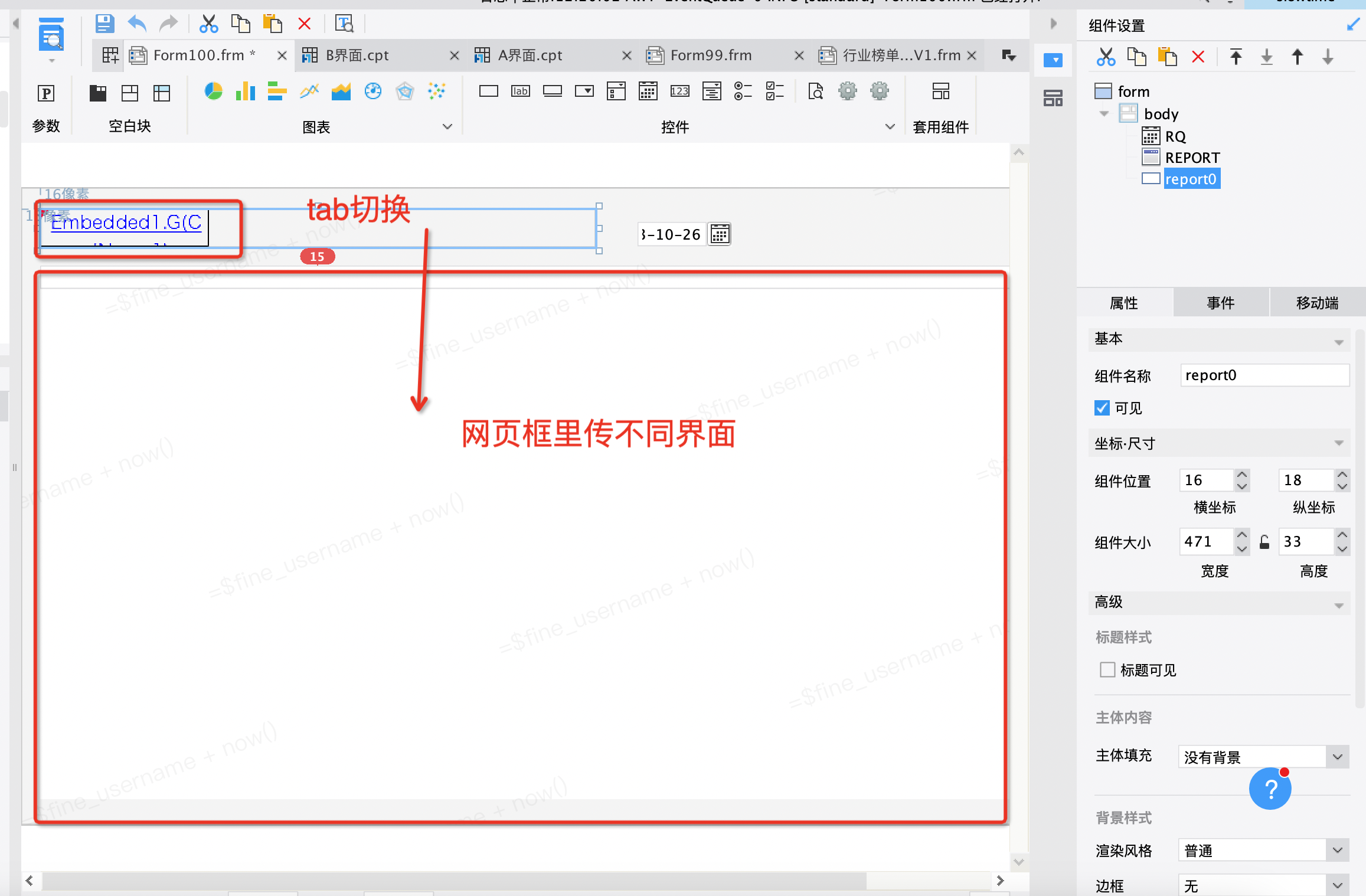Image resolution: width=1366 pixels, height=896 pixels.
Task: Add a column bar chart component
Action: coord(245,91)
